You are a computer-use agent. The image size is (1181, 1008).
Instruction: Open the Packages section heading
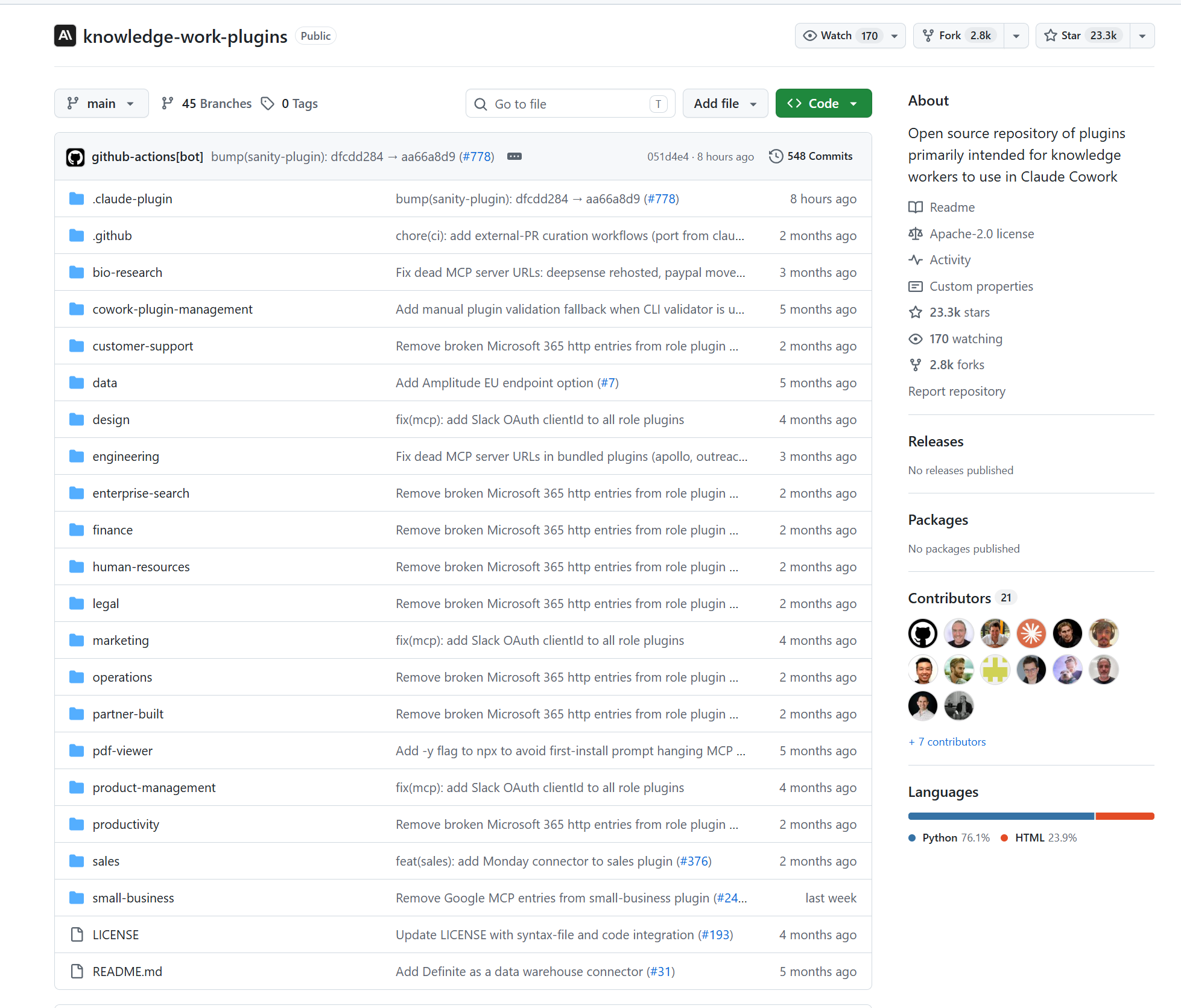(x=938, y=520)
